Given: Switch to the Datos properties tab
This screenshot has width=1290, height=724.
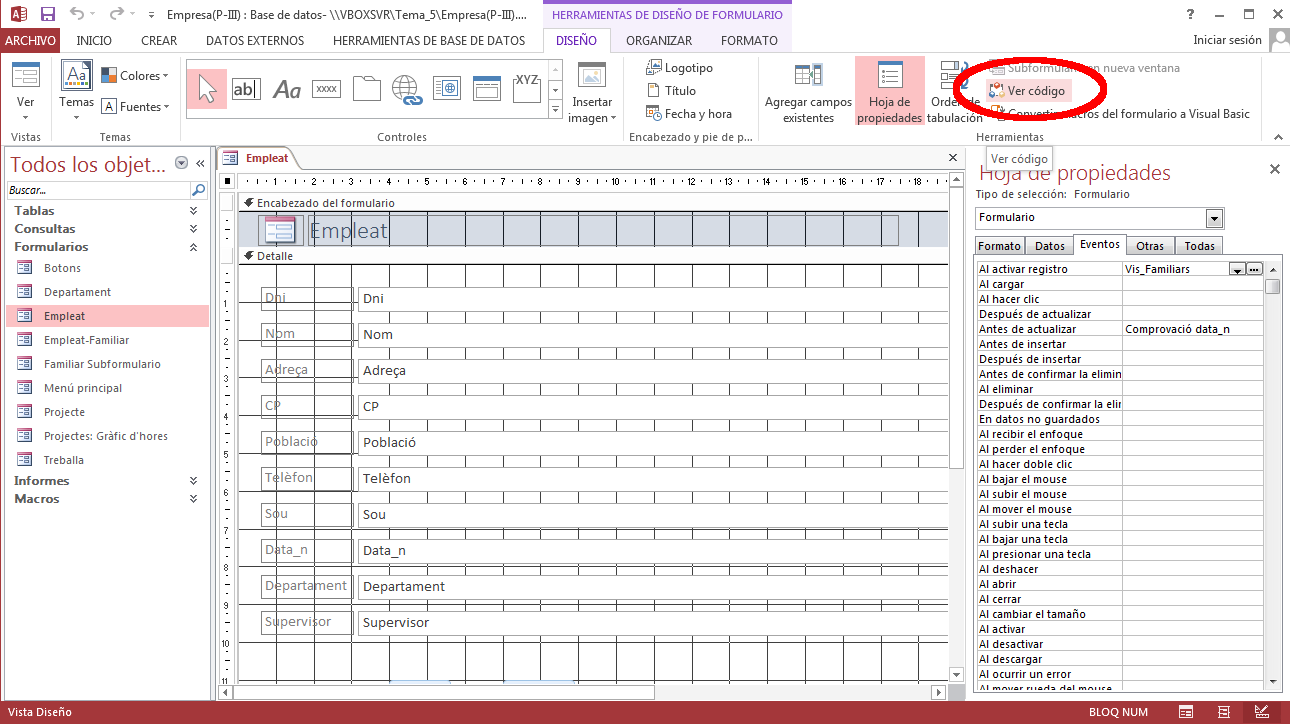Looking at the screenshot, I should [x=1049, y=246].
